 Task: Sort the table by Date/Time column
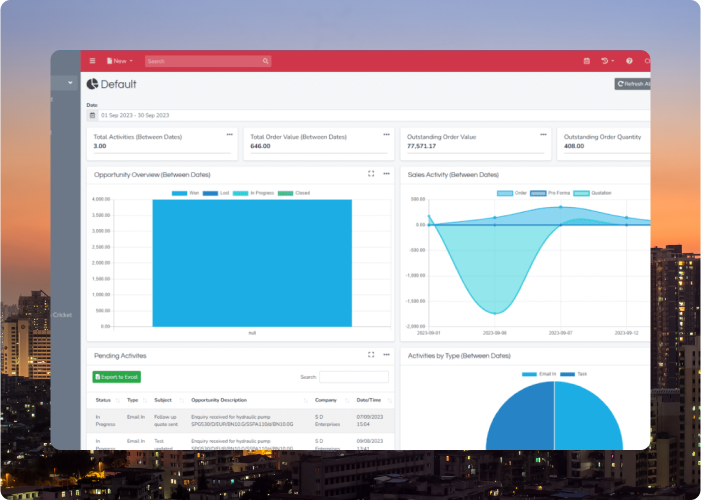374,400
